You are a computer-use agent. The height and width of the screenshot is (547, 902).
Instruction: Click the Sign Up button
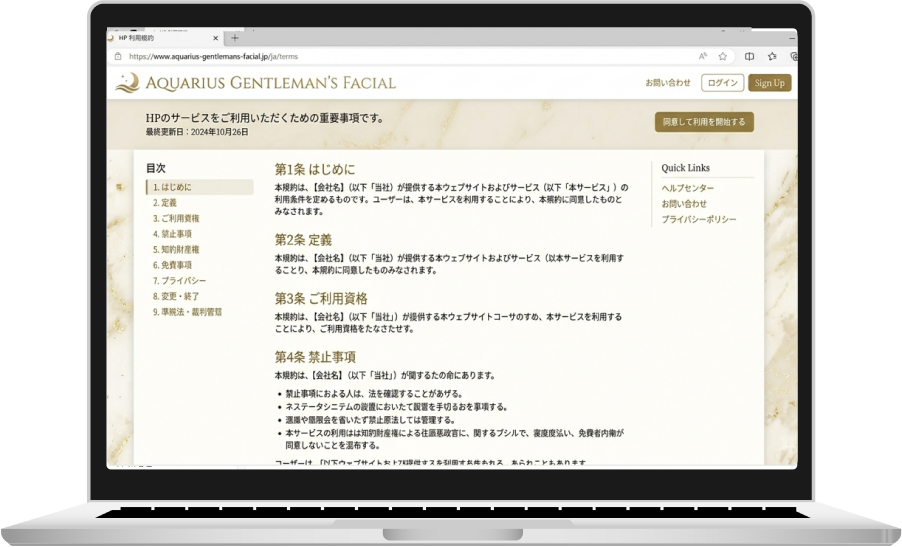pyautogui.click(x=770, y=83)
